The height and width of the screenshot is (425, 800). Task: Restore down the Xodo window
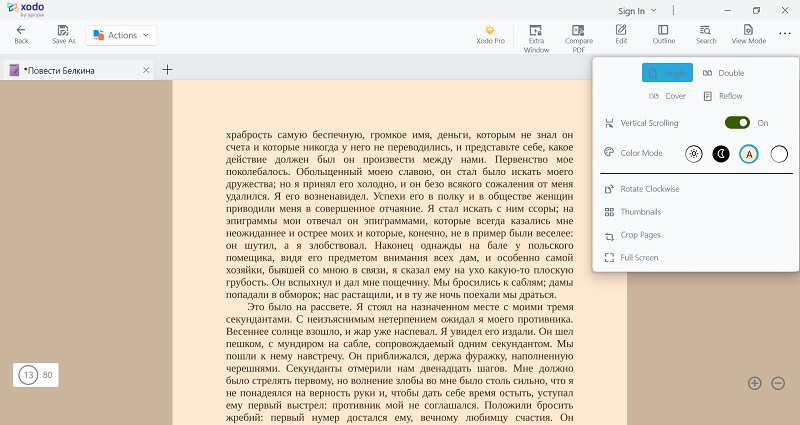(x=756, y=10)
